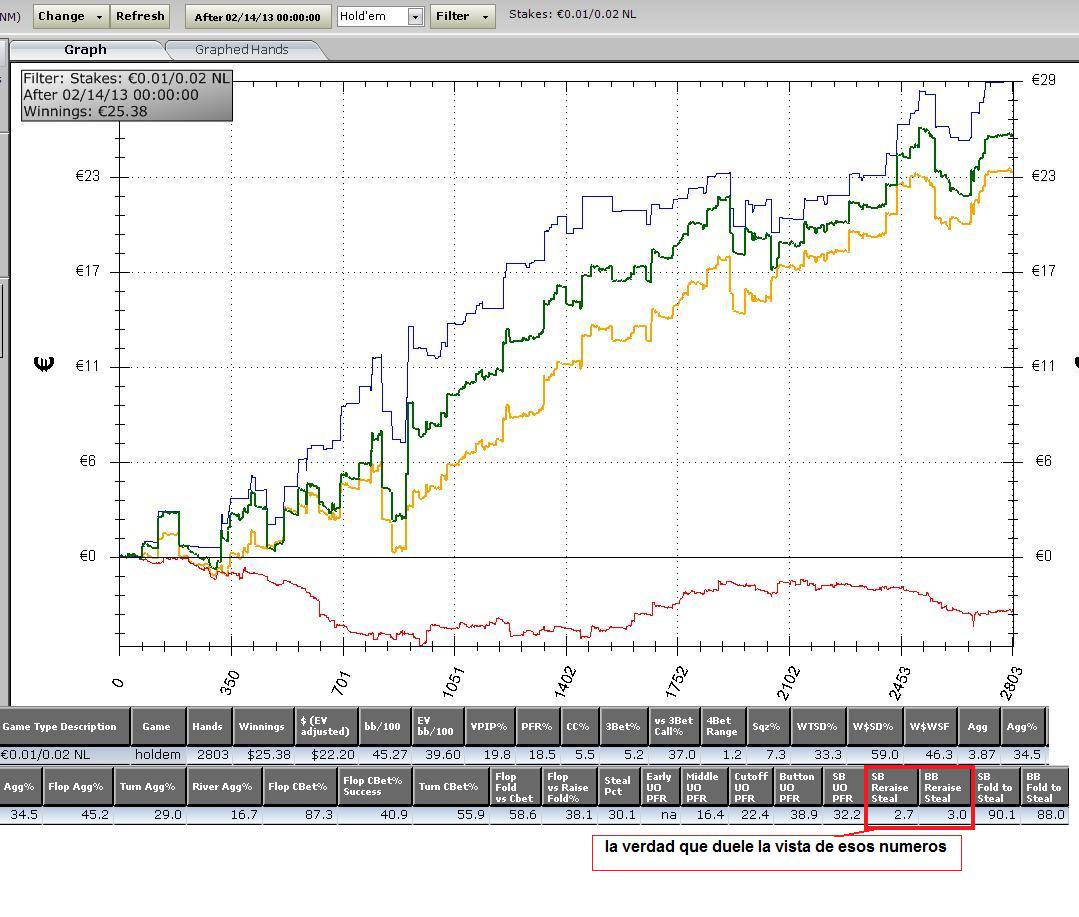Screen dimensions: 1079x917
Task: Click the 3.0 BB Reraise Steal value
Action: pyautogui.click(x=957, y=814)
